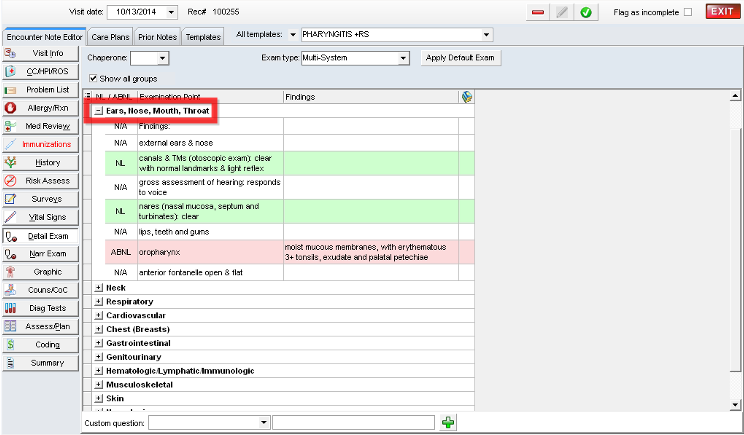Viewport: 744px width, 435px height.
Task: Open Visit Info section icon
Action: [x=10, y=53]
